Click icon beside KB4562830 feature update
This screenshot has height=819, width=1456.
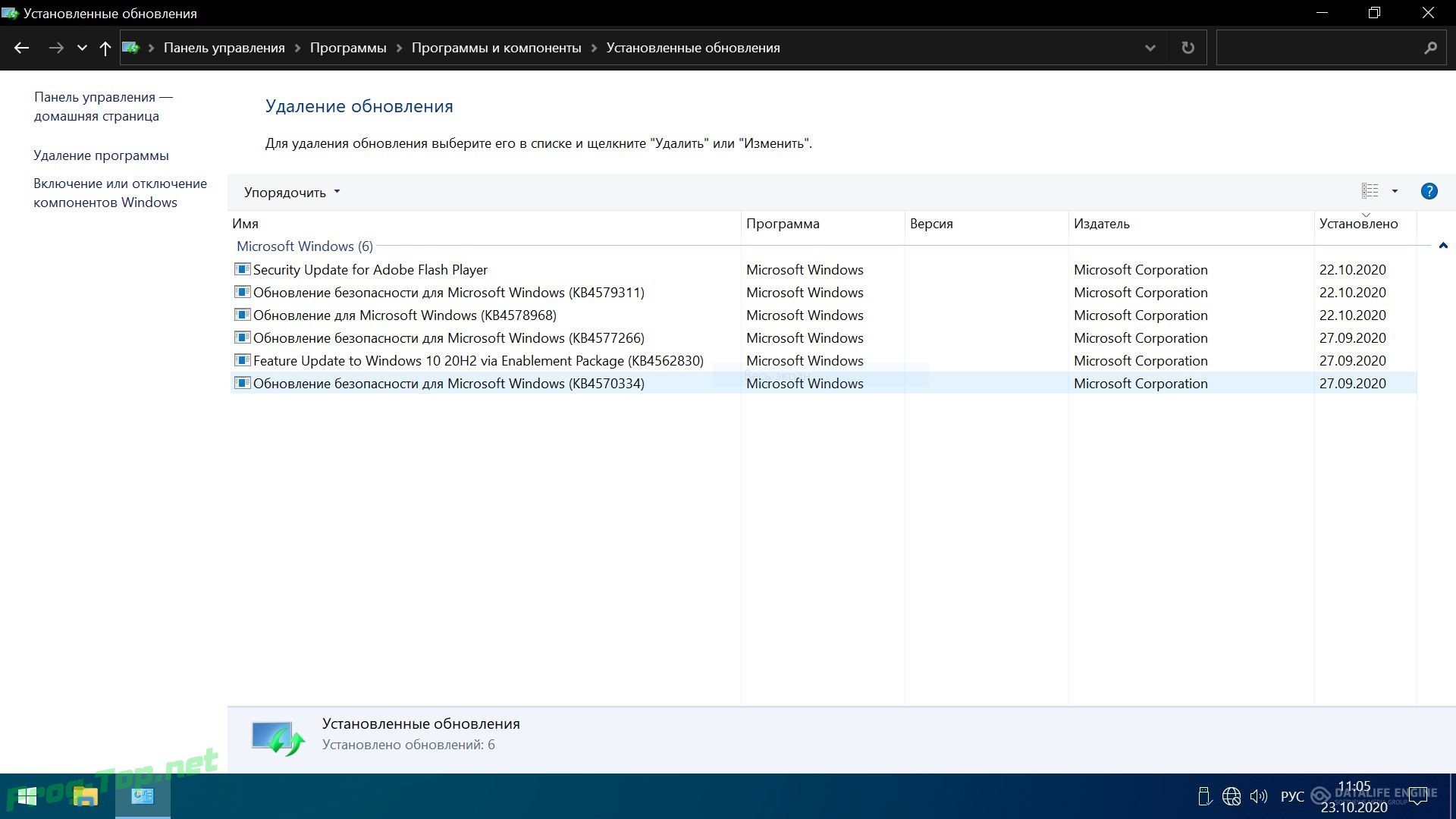[x=242, y=360]
